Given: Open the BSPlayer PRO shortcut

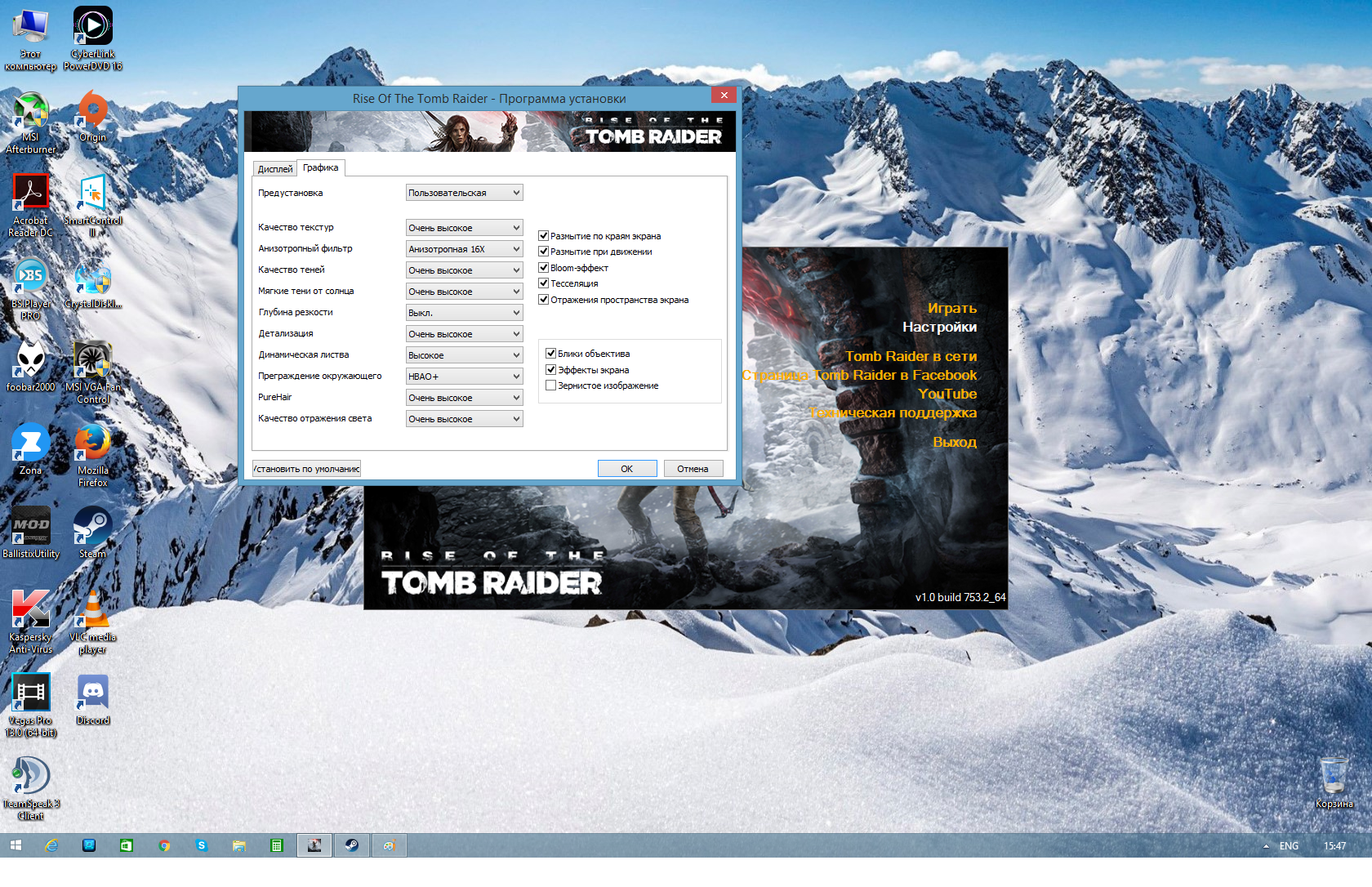Looking at the screenshot, I should 31,289.
